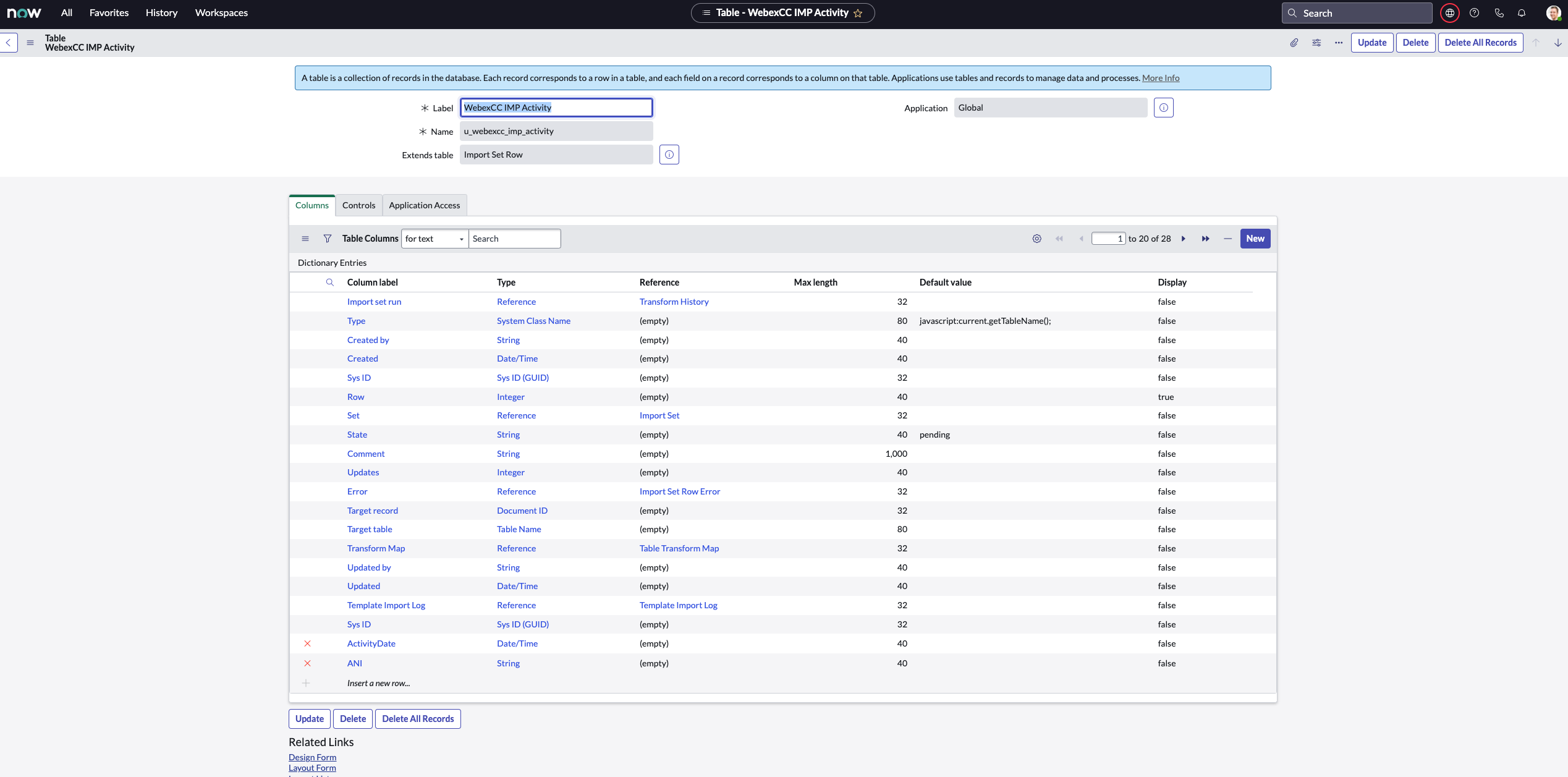Focus the global Search box
Image resolution: width=1568 pixels, height=777 pixels.
click(1357, 13)
